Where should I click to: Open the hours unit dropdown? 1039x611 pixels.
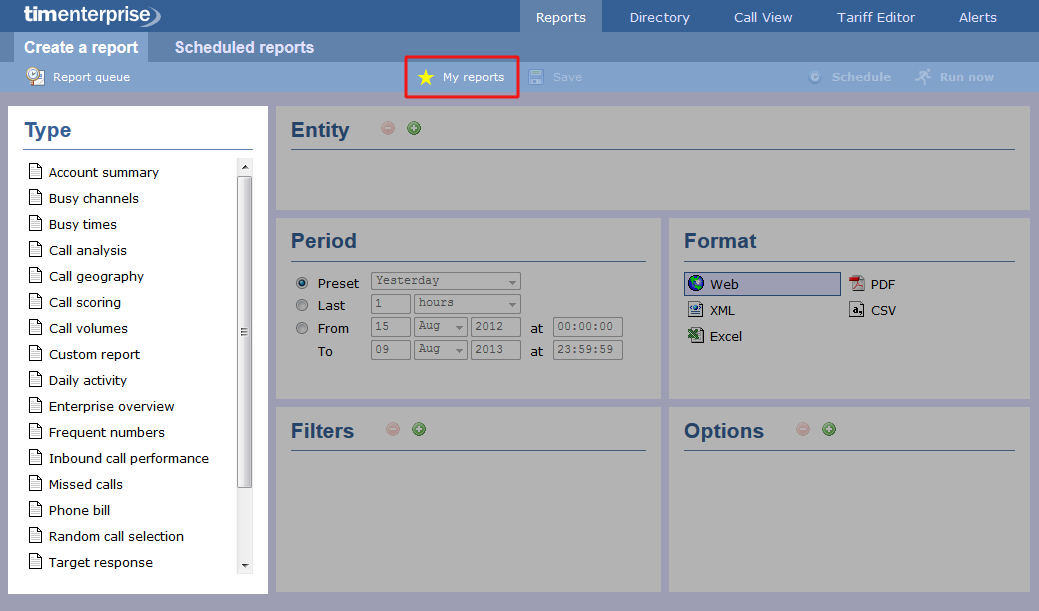(x=466, y=304)
